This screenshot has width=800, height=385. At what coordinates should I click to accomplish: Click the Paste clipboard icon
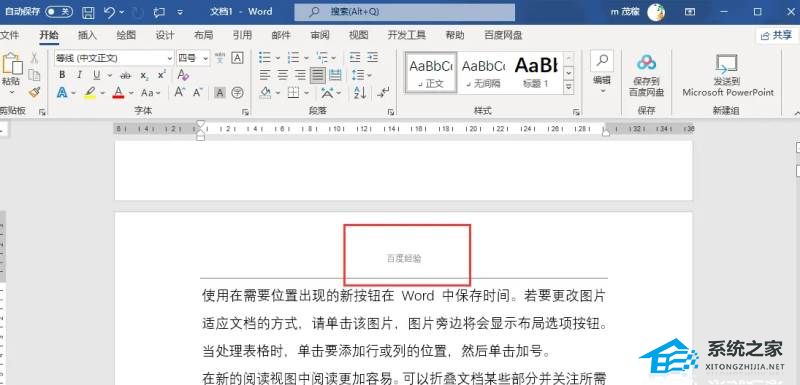coord(12,63)
